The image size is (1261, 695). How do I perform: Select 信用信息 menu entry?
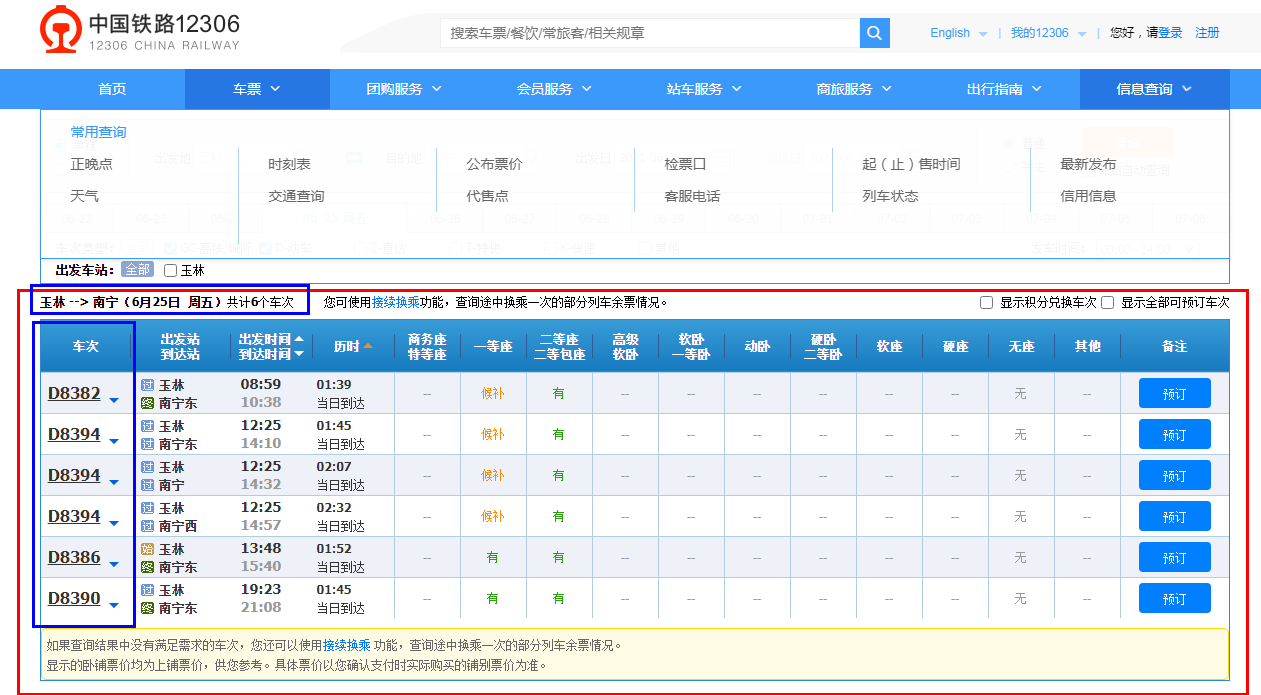tap(1088, 196)
